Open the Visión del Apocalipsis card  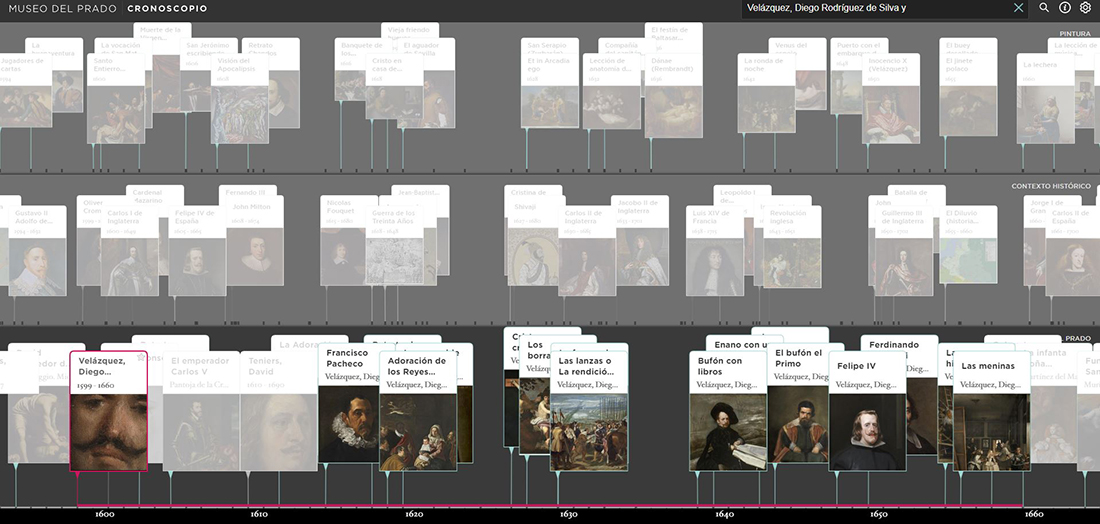pyautogui.click(x=239, y=98)
